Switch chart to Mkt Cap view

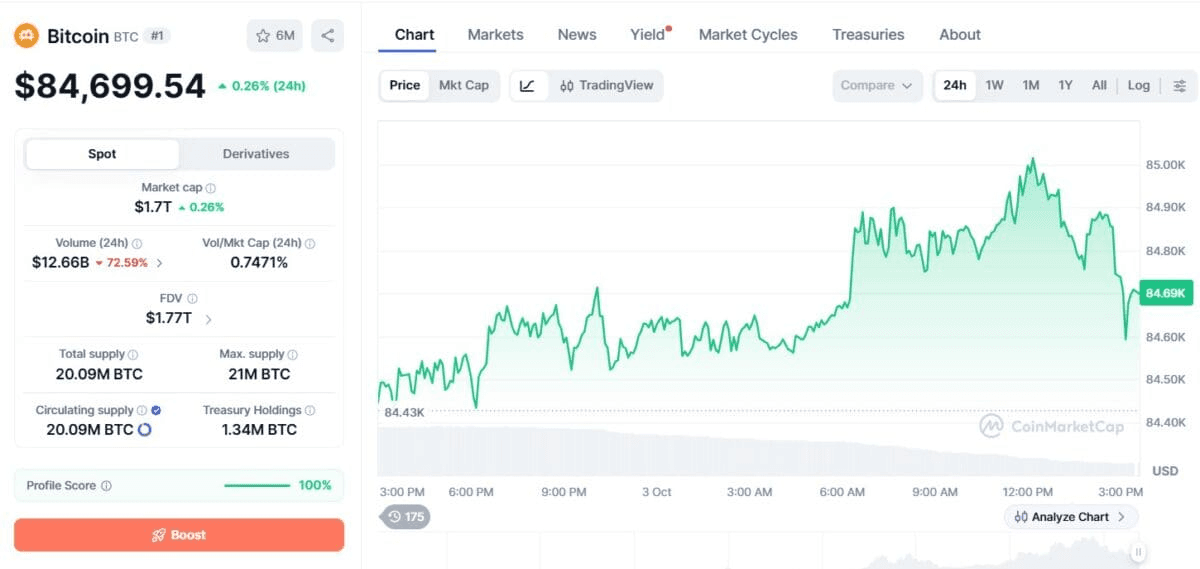click(464, 86)
